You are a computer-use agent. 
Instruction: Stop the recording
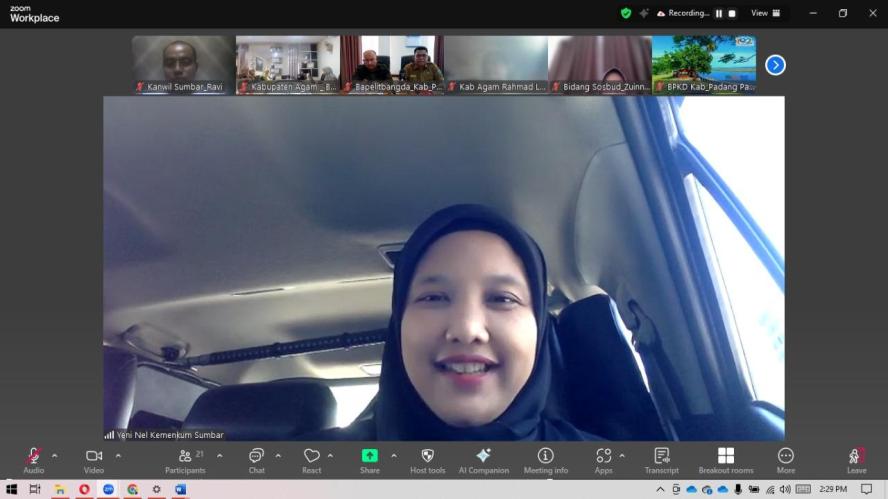(x=732, y=13)
